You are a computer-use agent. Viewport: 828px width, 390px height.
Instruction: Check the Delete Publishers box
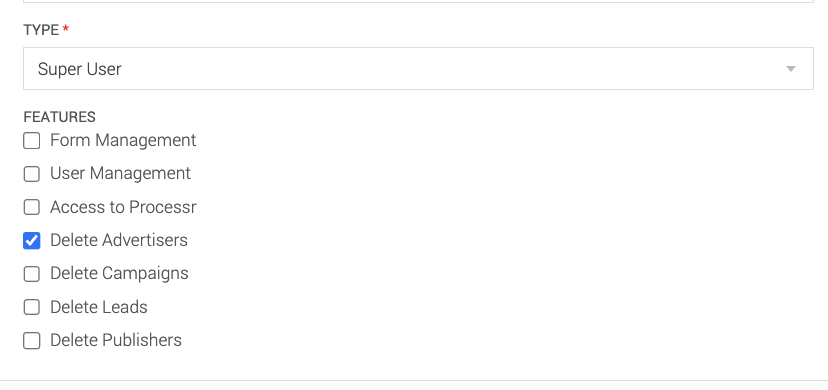point(32,341)
